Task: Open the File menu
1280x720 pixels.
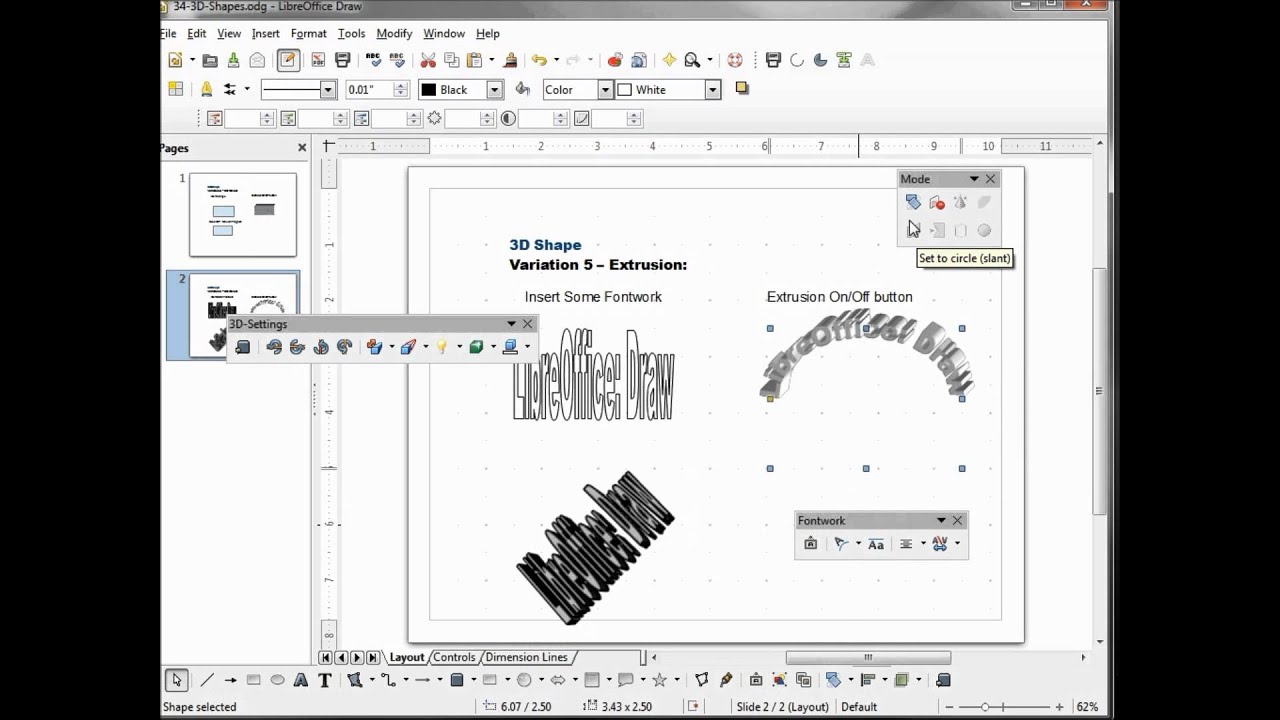Action: click(168, 33)
